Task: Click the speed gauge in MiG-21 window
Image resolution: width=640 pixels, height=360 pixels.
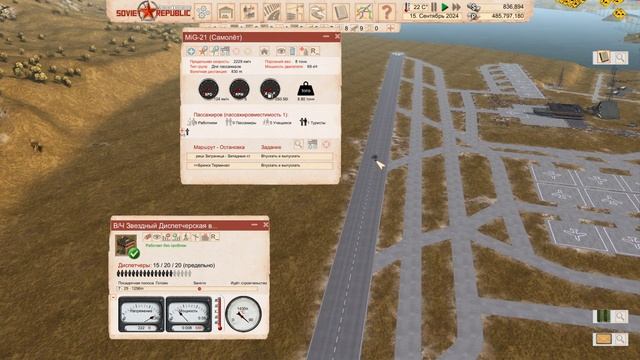Action: [209, 89]
